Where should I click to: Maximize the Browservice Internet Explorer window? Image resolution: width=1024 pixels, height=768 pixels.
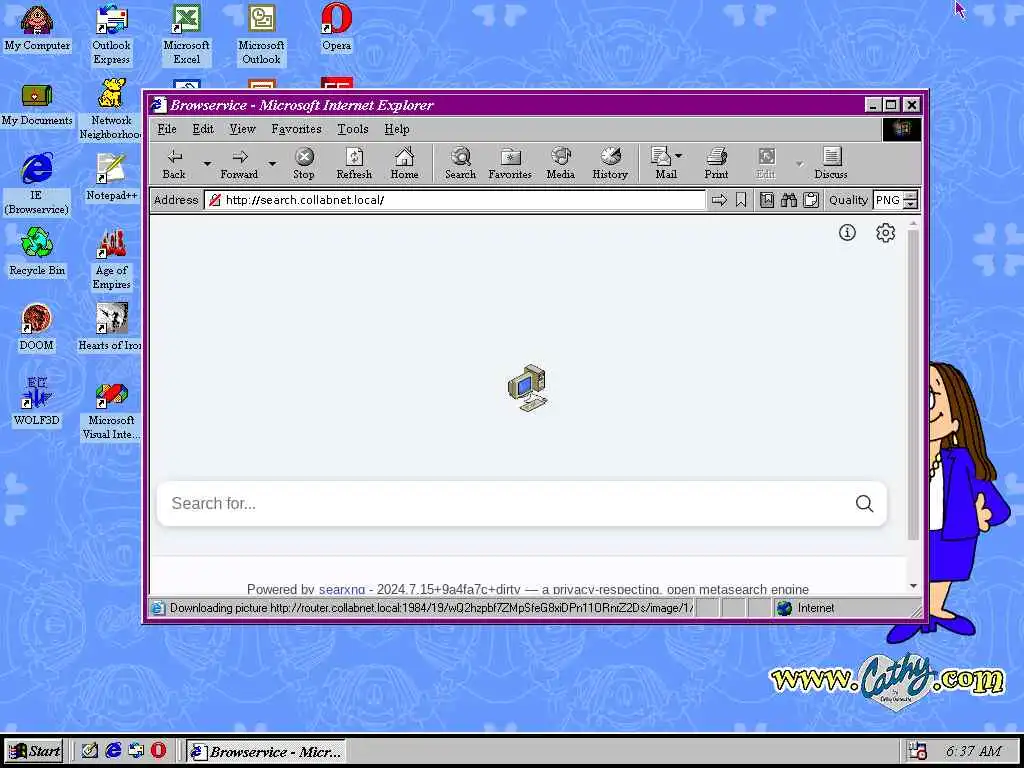click(891, 104)
